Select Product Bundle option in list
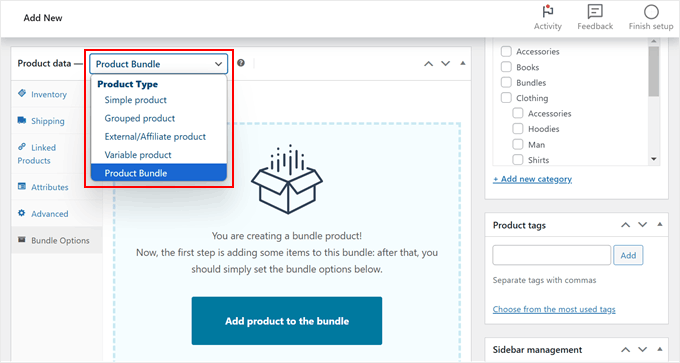Viewport: 680px width, 363px height. 159,173
